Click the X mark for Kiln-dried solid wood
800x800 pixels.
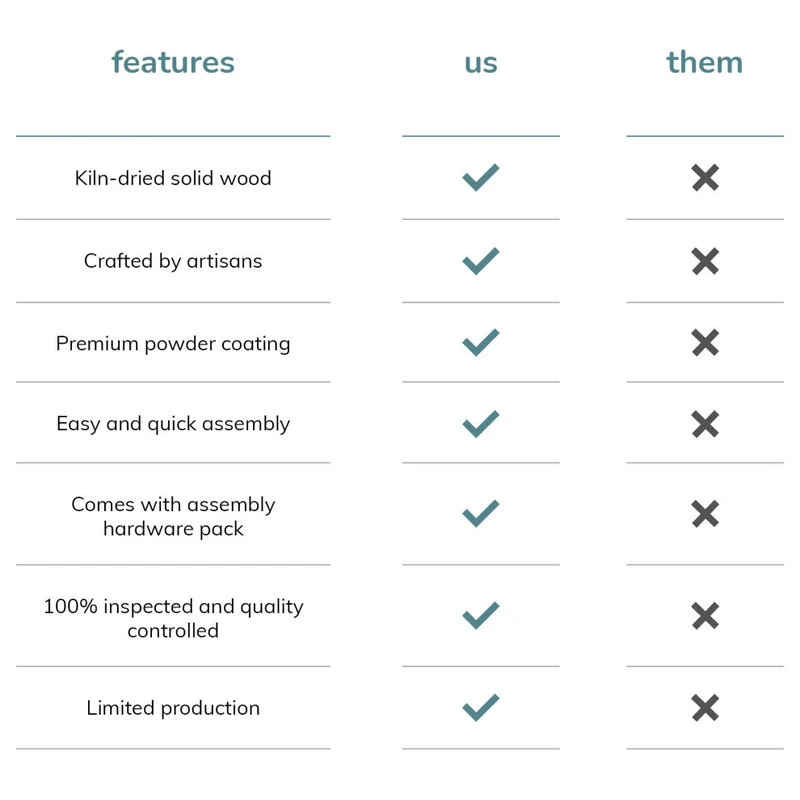(x=705, y=178)
